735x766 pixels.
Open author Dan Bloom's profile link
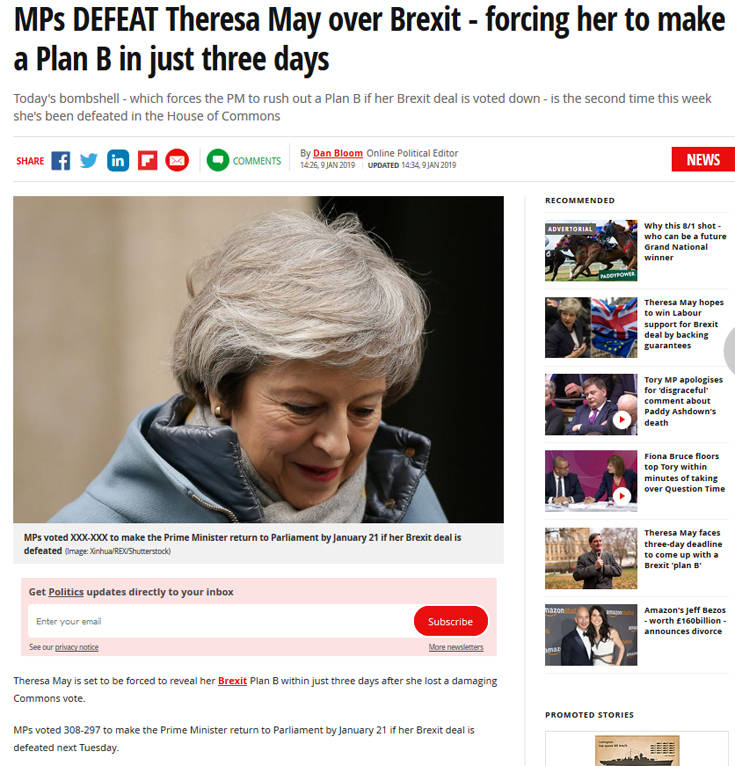tap(337, 153)
